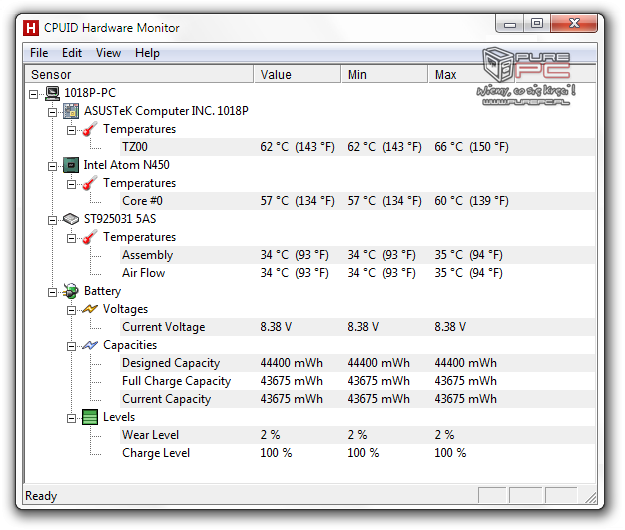The width and height of the screenshot is (625, 530).
Task: Click Core #0 value 57 °C (134 °F)
Action: pos(298,201)
